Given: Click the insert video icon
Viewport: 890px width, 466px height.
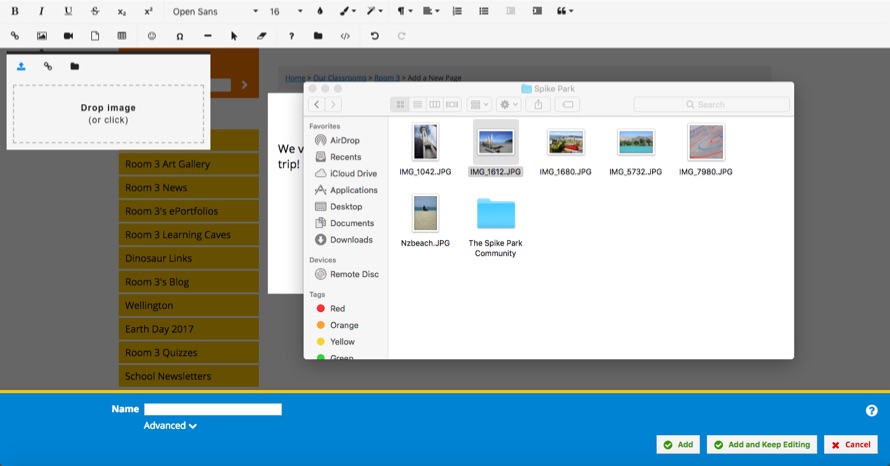Looking at the screenshot, I should point(69,36).
